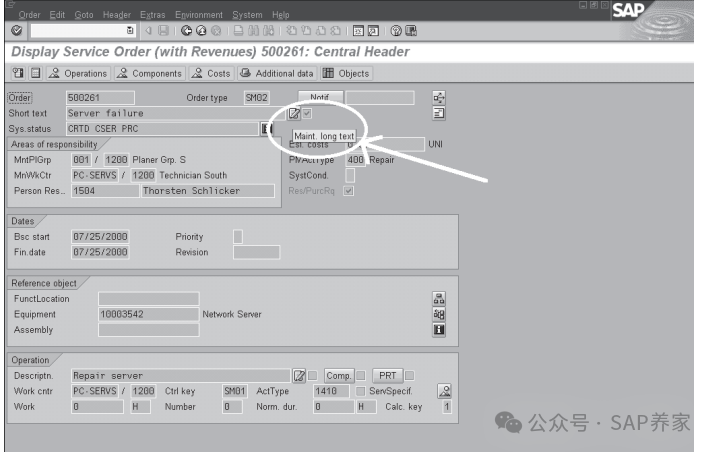Click the icon at right of Notif row
Image resolution: width=714 pixels, height=452 pixels.
pyautogui.click(x=439, y=97)
